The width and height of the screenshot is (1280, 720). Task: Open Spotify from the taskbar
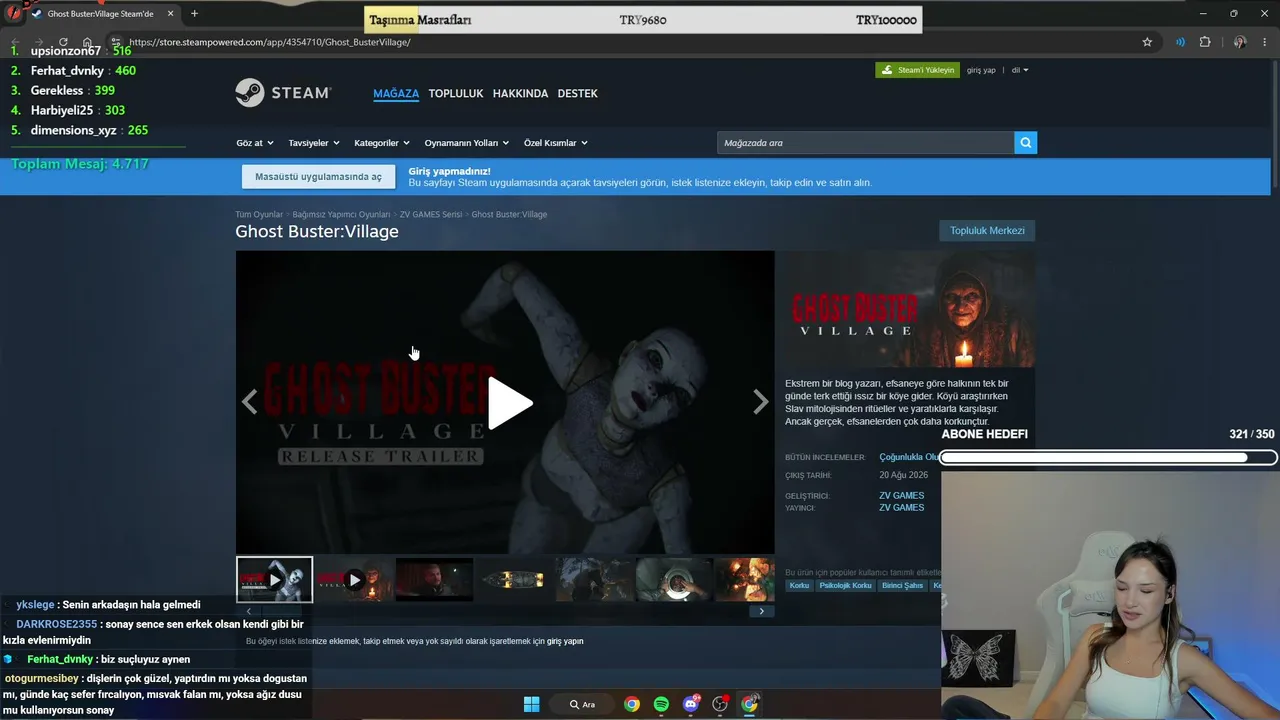pos(661,704)
